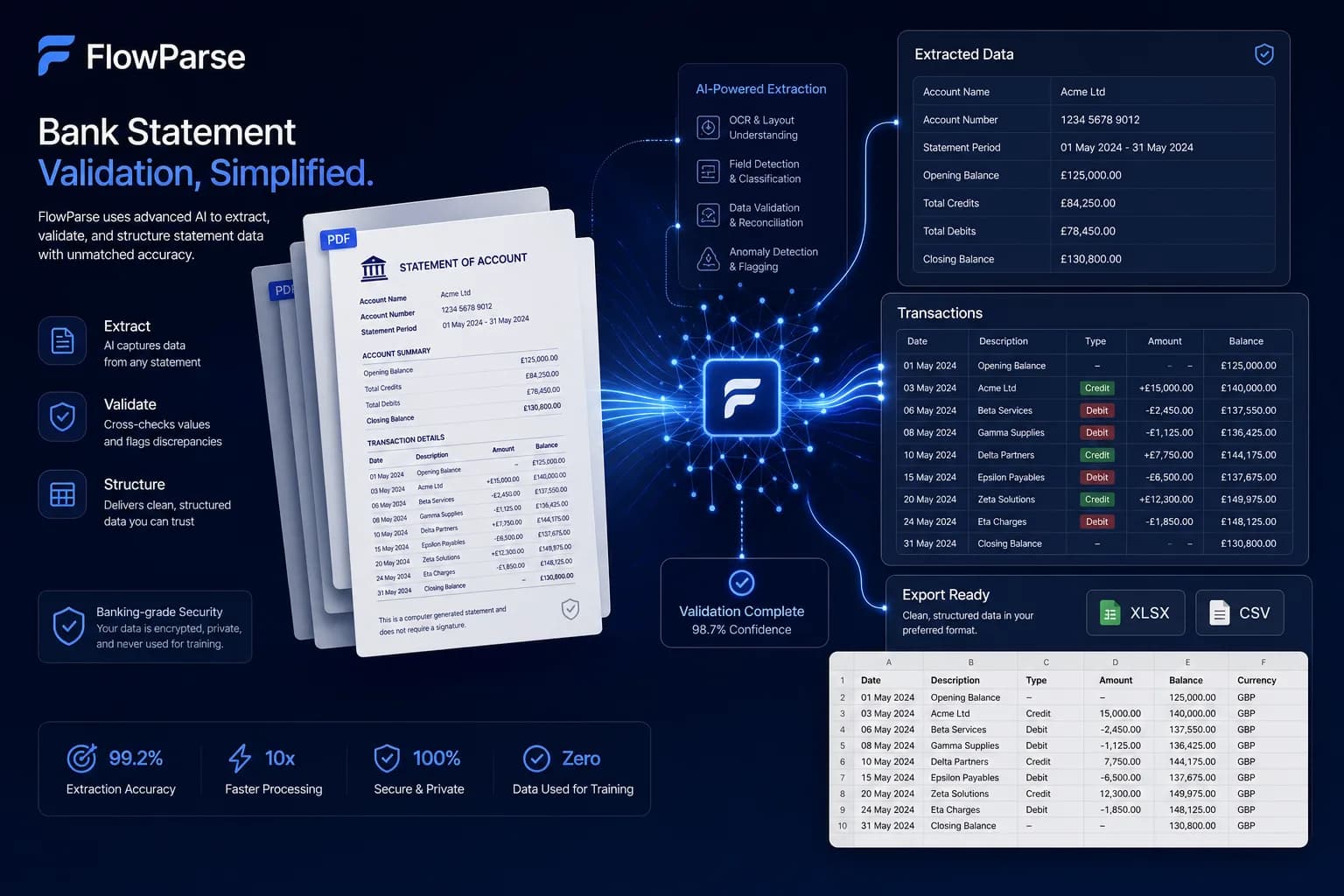Click Statement Period value 01 May 2024 - 31 May 2024
This screenshot has height=896, width=1344.
1126,148
